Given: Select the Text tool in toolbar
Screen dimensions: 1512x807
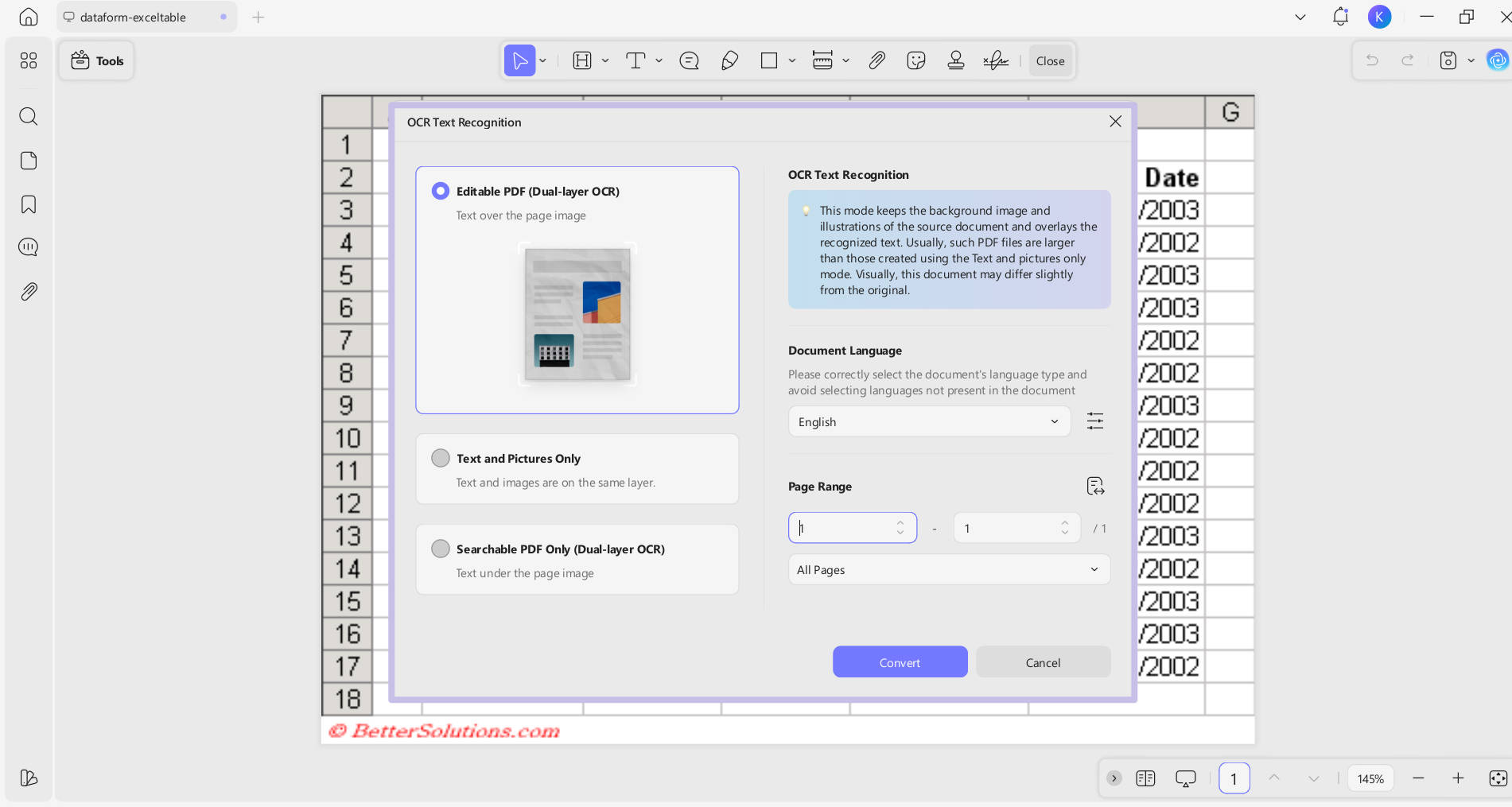Looking at the screenshot, I should coord(636,60).
